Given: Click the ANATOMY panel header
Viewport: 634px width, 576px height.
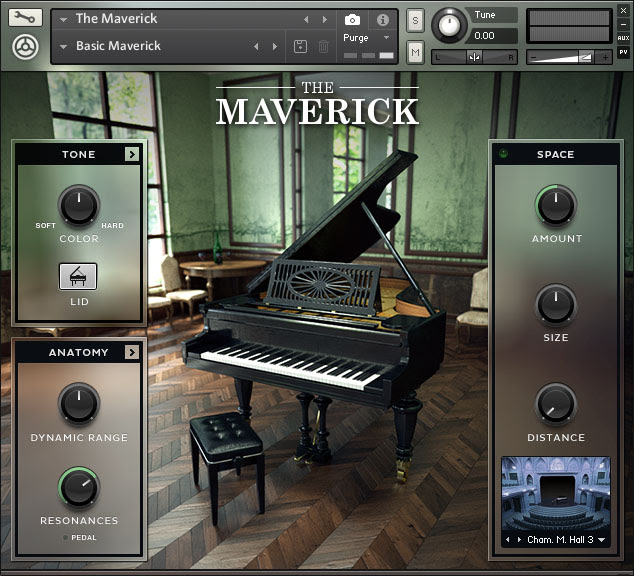Looking at the screenshot, I should coord(78,352).
